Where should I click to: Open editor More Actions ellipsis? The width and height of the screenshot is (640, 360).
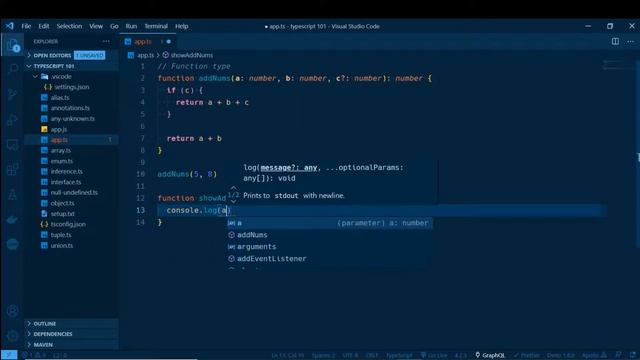pos(631,42)
